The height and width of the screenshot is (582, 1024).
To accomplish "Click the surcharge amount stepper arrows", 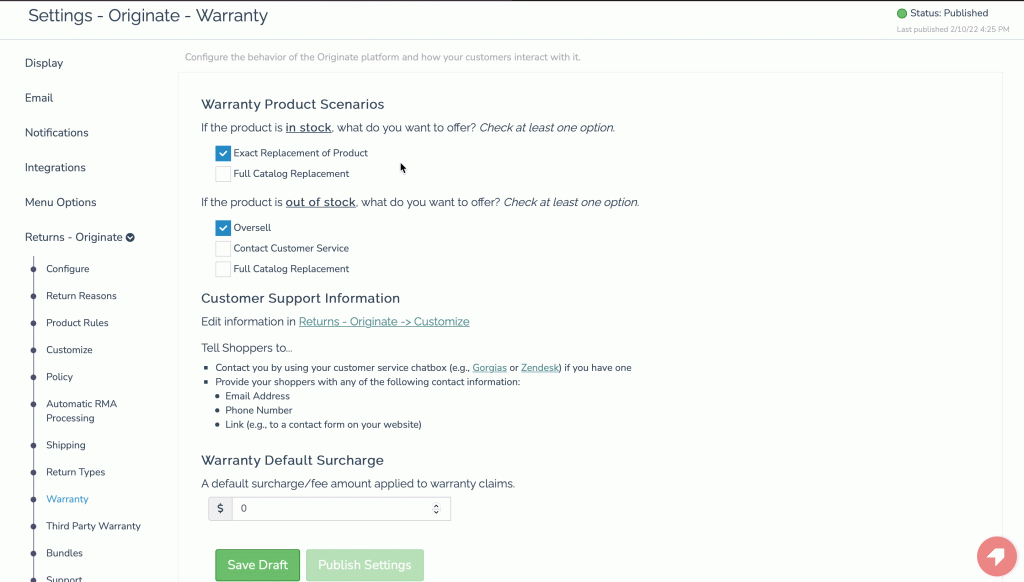I will [x=436, y=509].
